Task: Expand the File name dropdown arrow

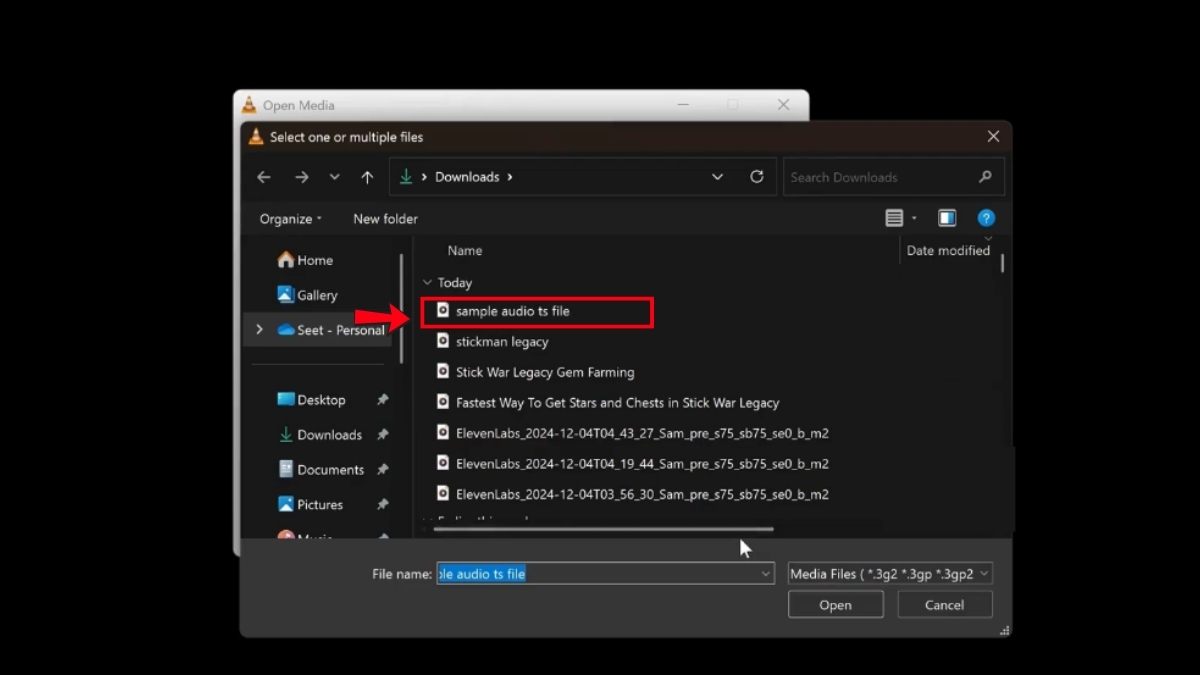Action: pyautogui.click(x=766, y=574)
